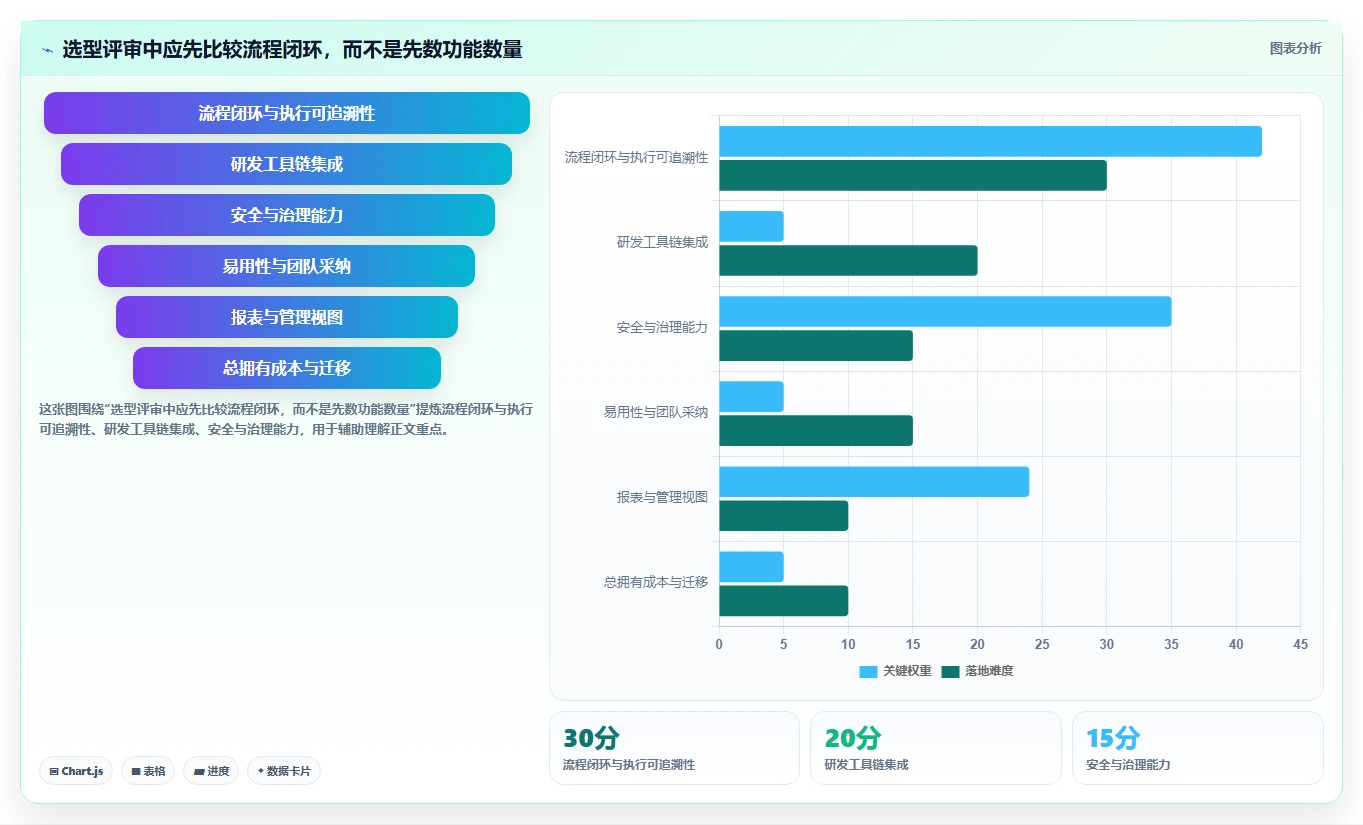Screen dimensions: 1363x825
Task: Click the chart y-axis label 流程闭环与执行可追溯性
Action: coord(636,158)
